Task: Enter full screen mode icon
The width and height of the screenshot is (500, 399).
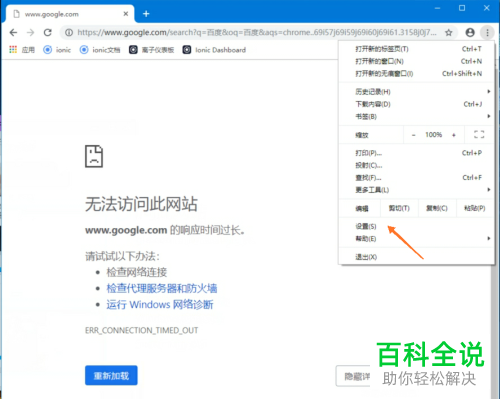Action: tap(479, 135)
